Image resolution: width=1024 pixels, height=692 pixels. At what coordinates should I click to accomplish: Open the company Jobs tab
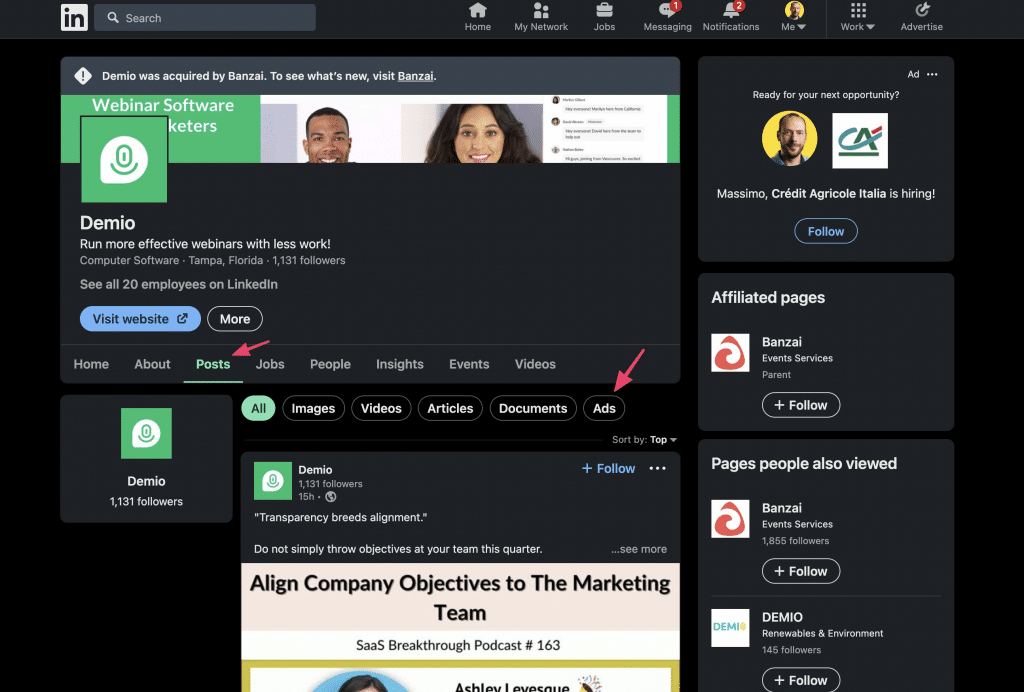270,364
